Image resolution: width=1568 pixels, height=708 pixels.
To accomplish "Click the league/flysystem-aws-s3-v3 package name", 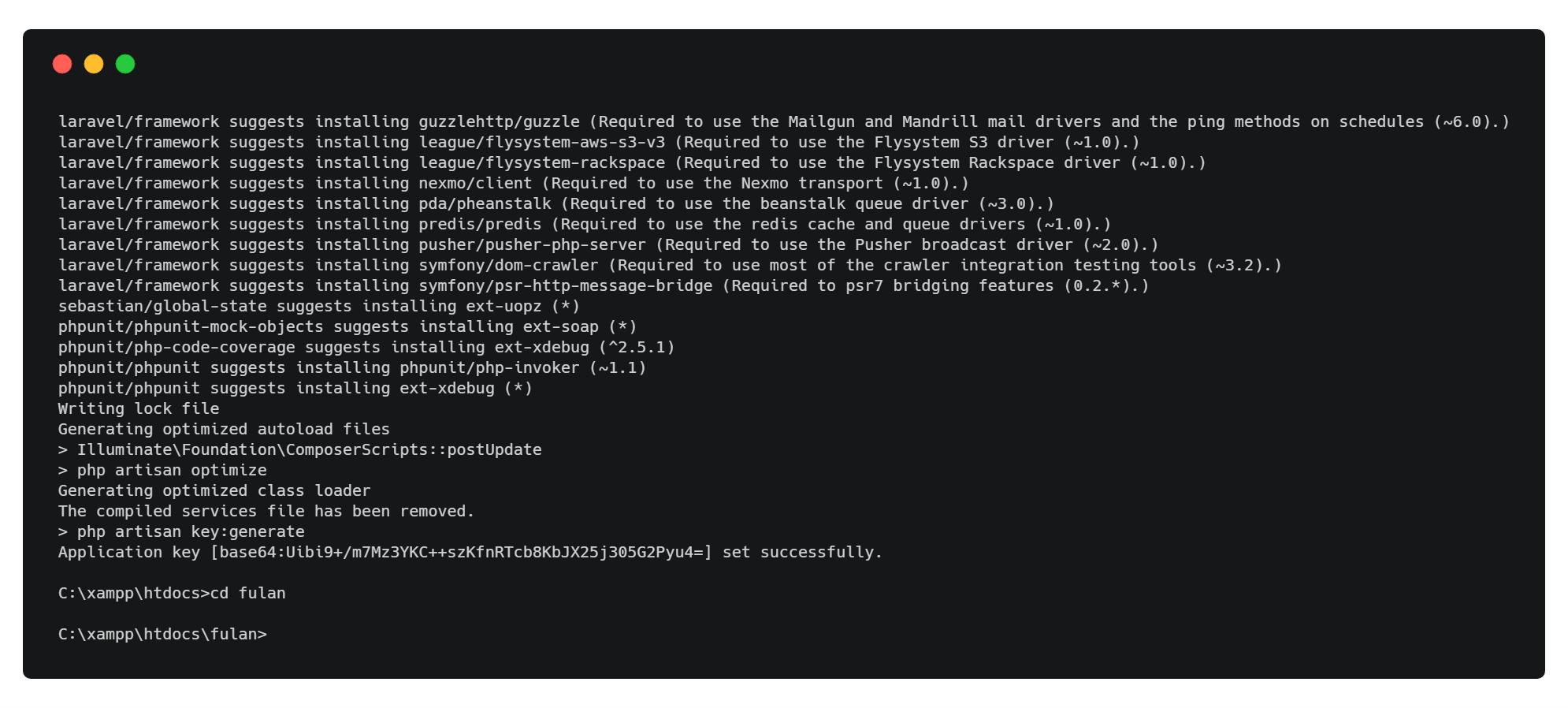I will (541, 142).
